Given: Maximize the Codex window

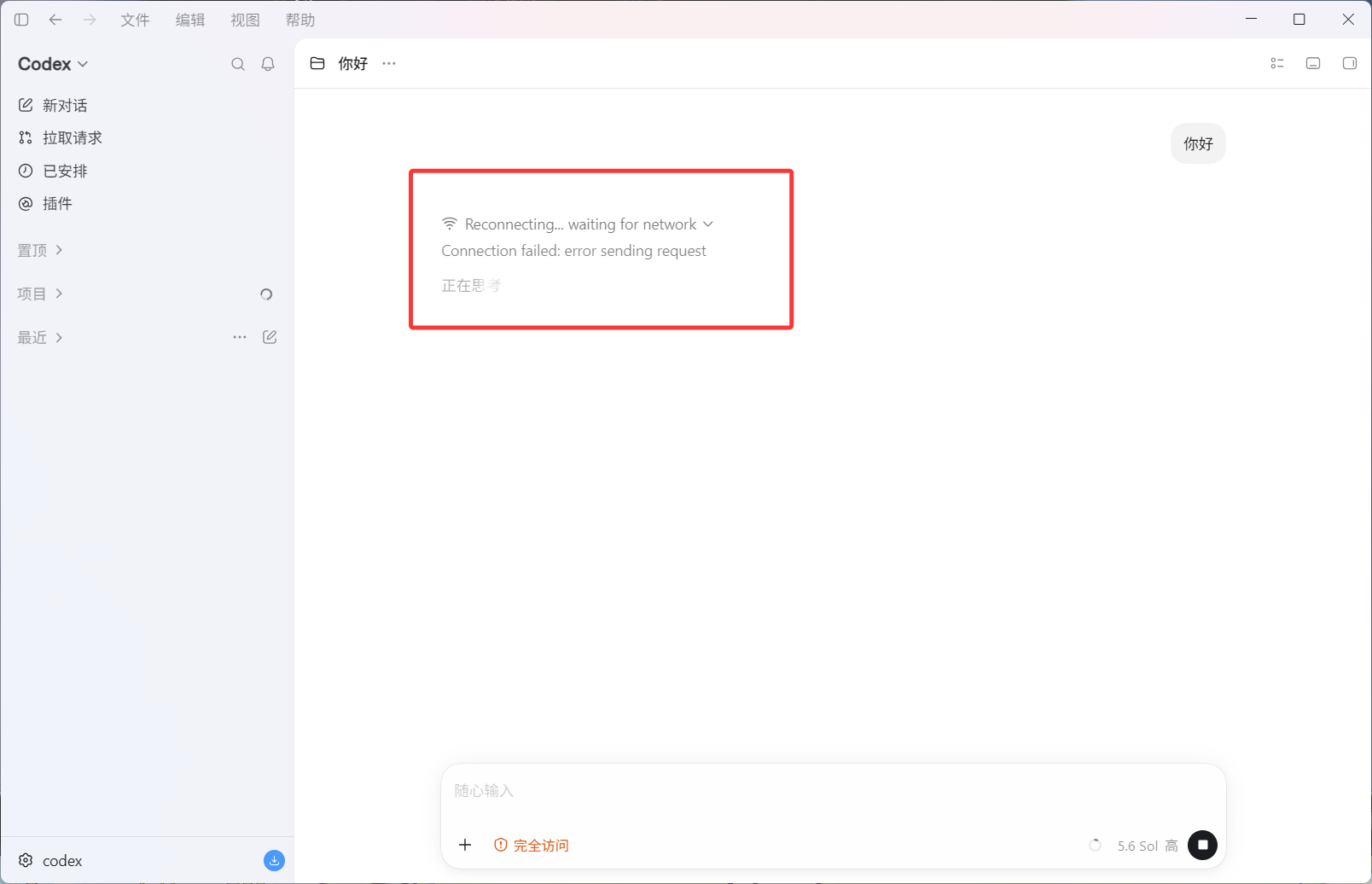Looking at the screenshot, I should point(1299,19).
